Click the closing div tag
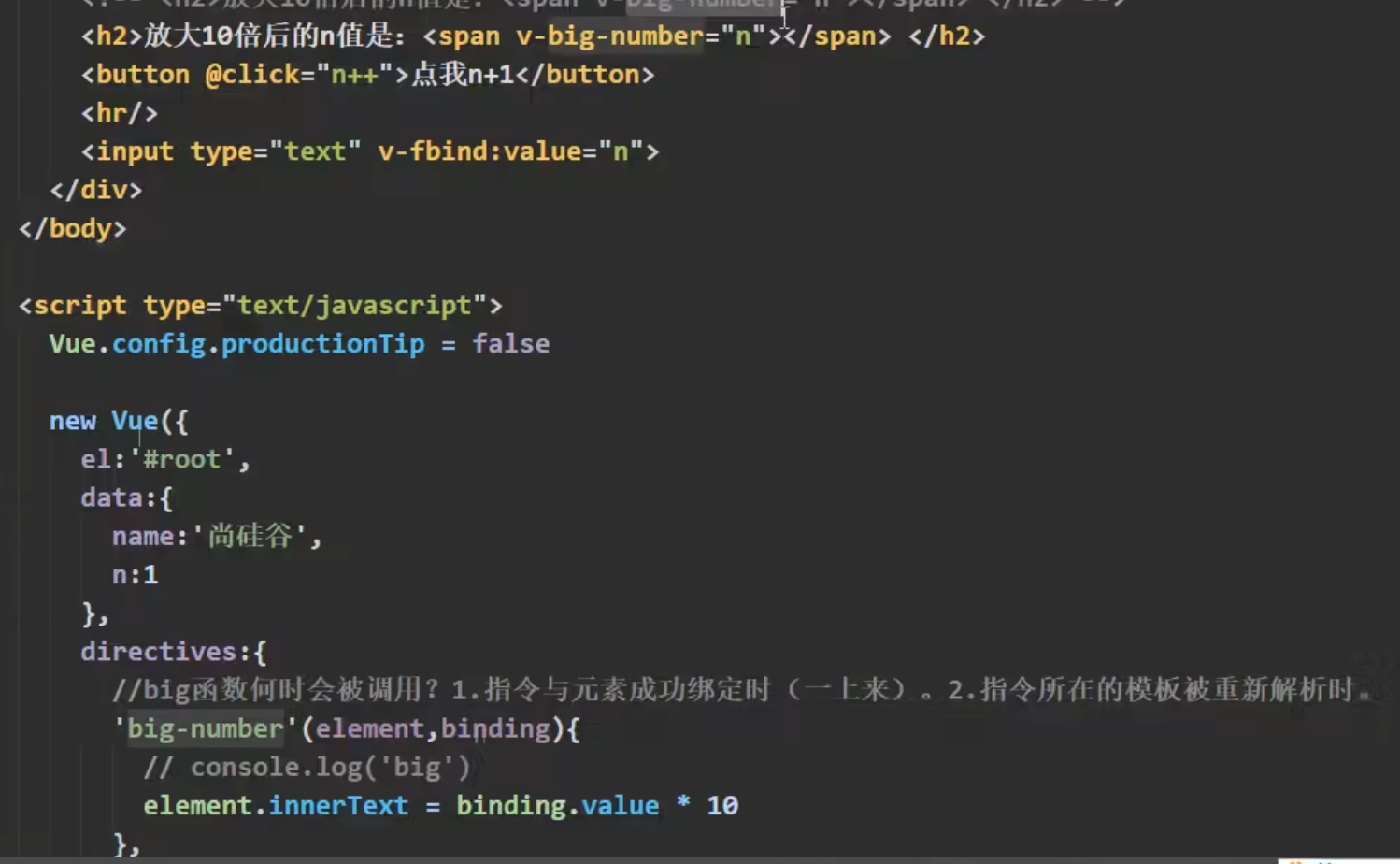Viewport: 1400px width, 864px height. point(96,190)
